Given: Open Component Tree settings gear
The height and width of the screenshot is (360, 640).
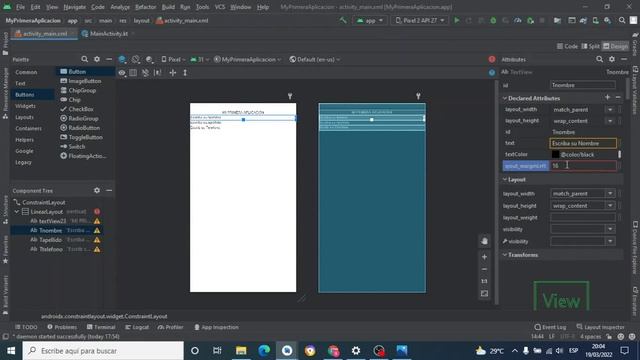Looking at the screenshot, I should [97, 190].
